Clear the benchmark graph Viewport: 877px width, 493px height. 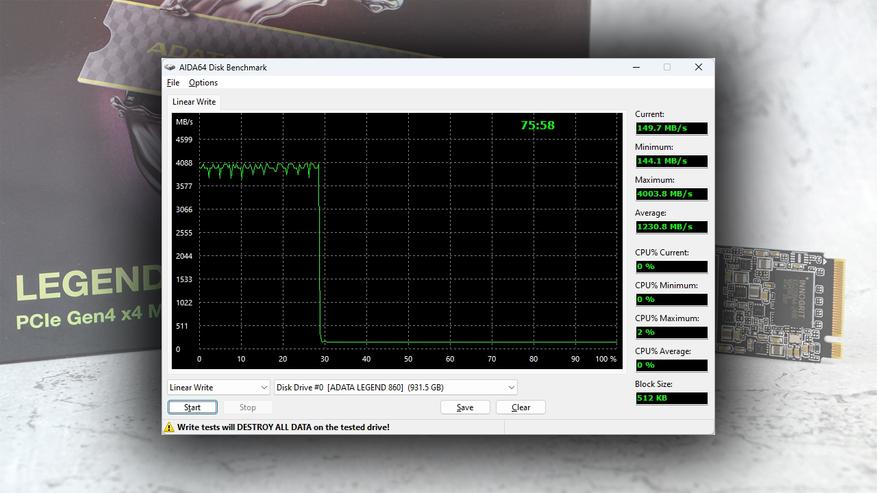coord(521,407)
